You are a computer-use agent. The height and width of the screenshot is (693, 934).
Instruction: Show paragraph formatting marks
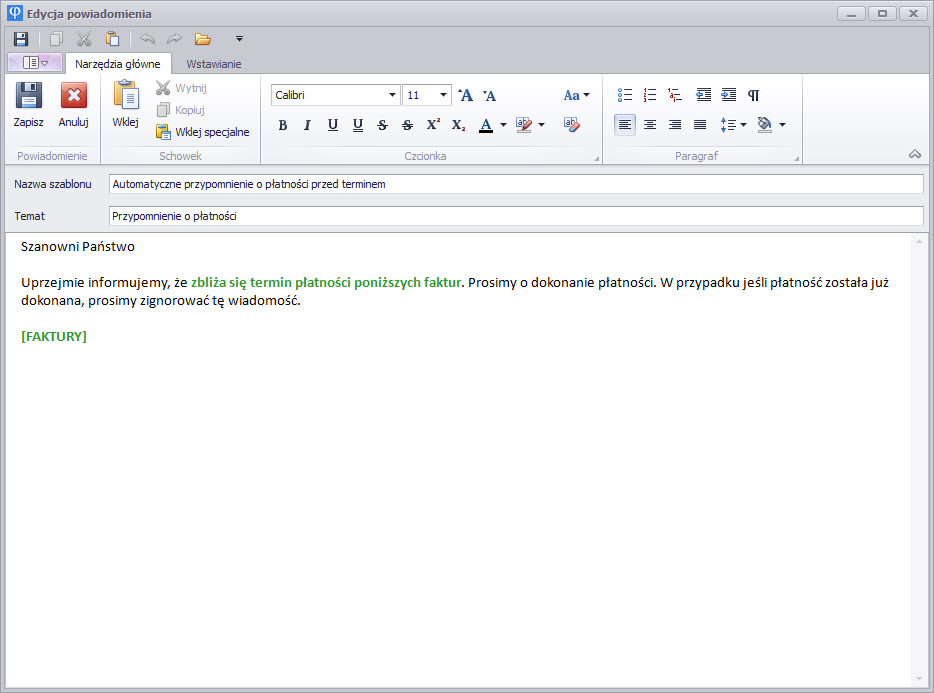(x=754, y=95)
